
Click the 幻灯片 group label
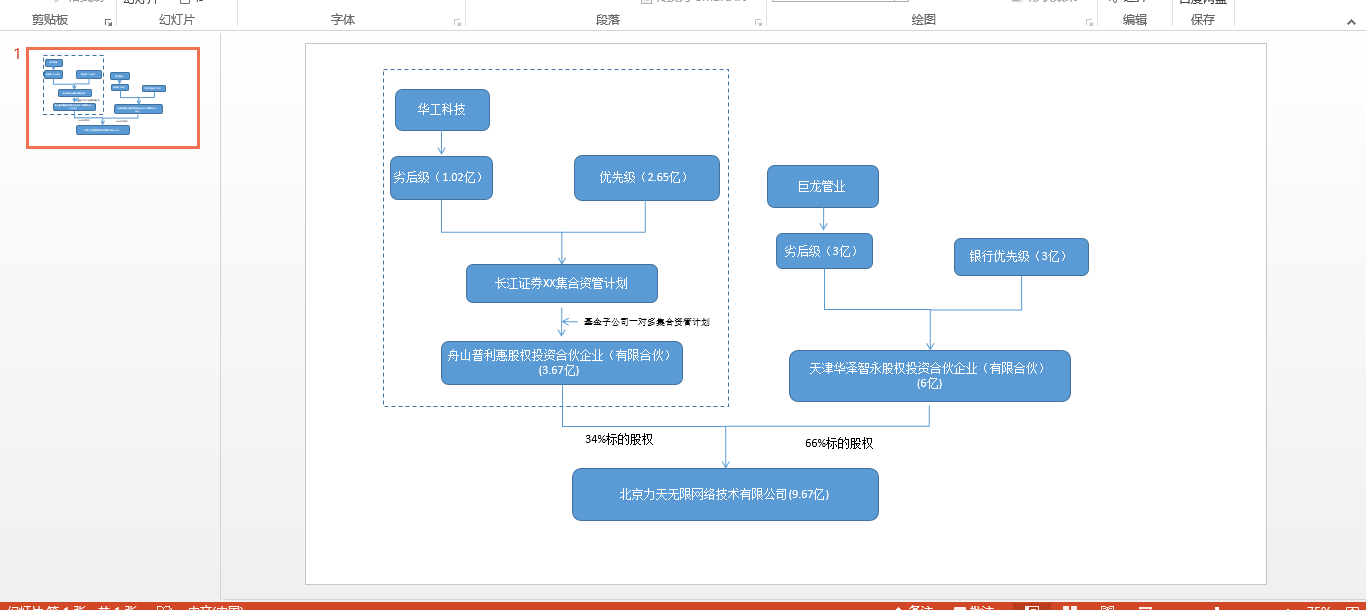[177, 20]
